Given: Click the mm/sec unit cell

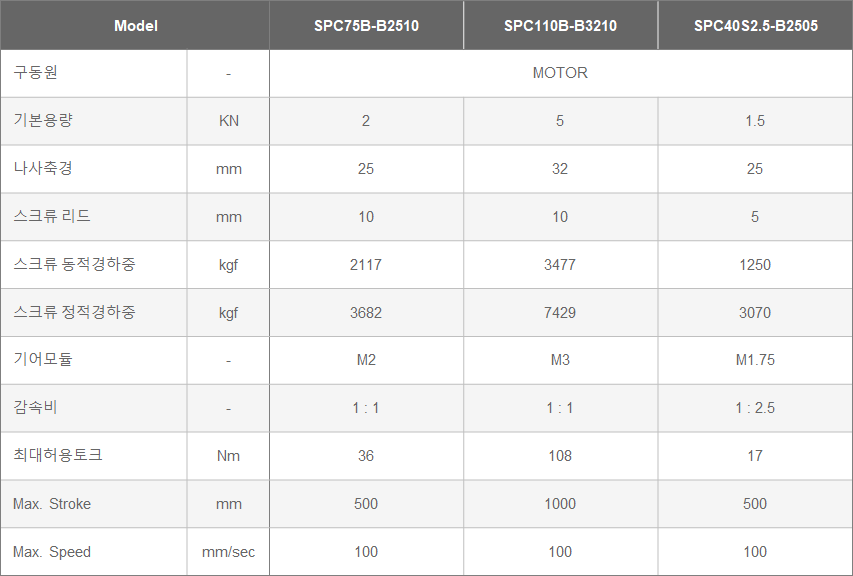Looking at the screenshot, I should (229, 552).
